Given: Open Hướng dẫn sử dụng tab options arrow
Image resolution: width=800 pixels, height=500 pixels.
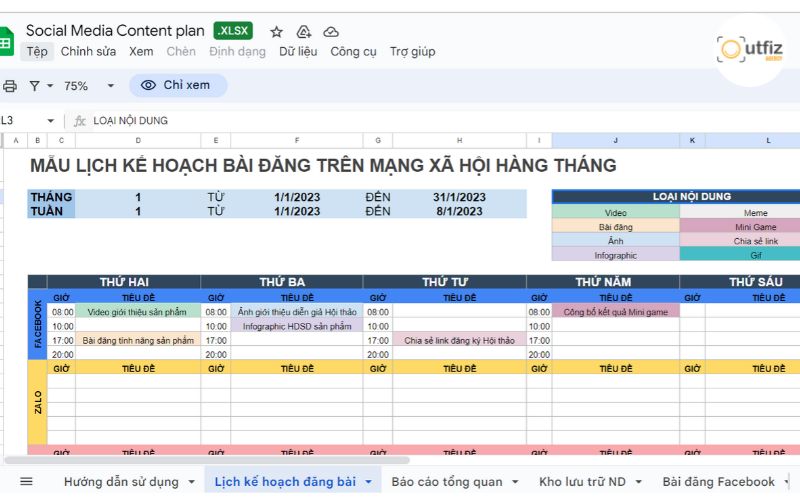Looking at the screenshot, I should pyautogui.click(x=191, y=482).
